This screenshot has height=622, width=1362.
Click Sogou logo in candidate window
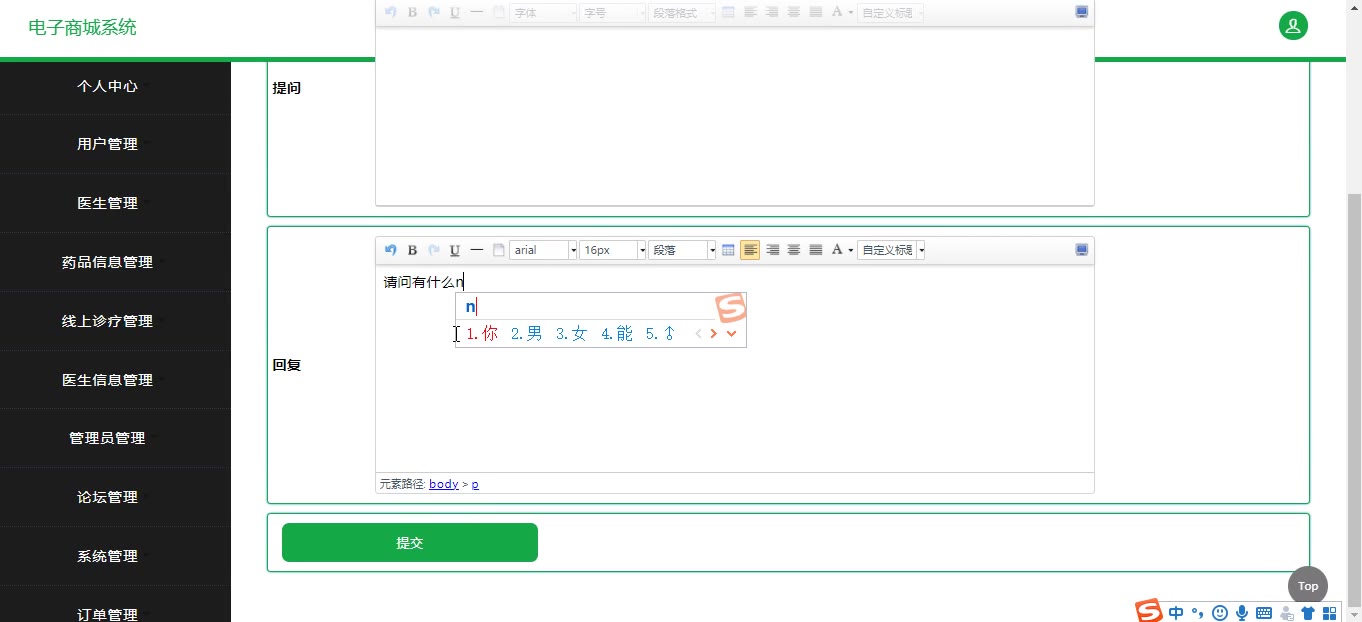[x=731, y=308]
